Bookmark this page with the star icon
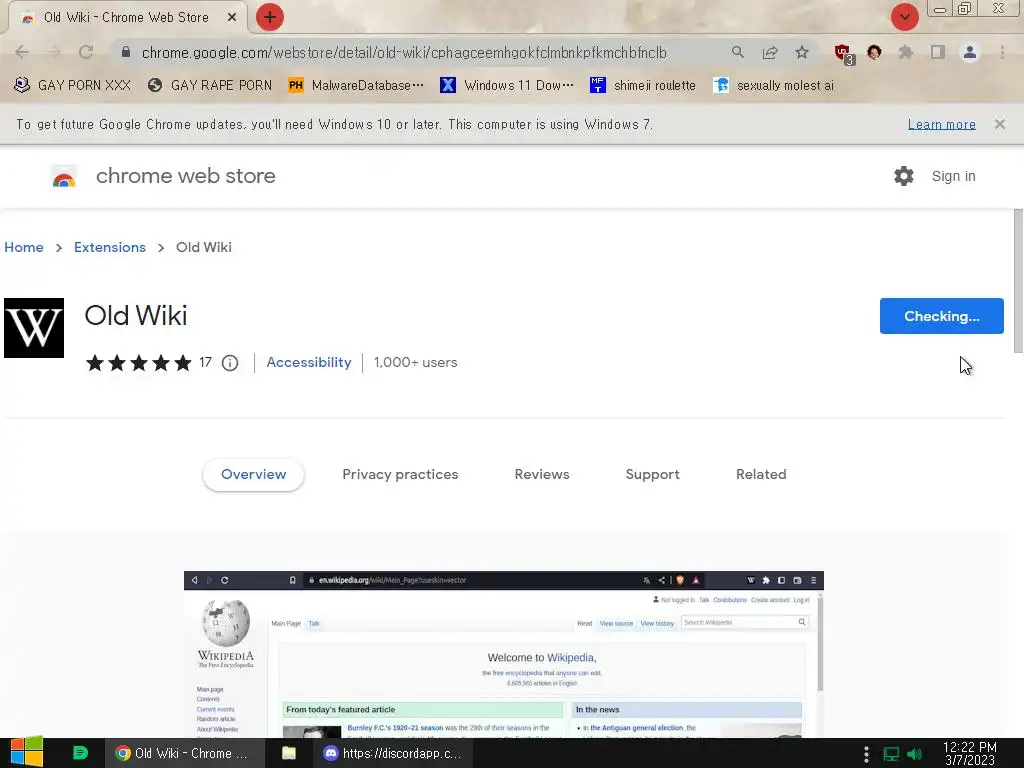1024x768 pixels. pos(802,52)
